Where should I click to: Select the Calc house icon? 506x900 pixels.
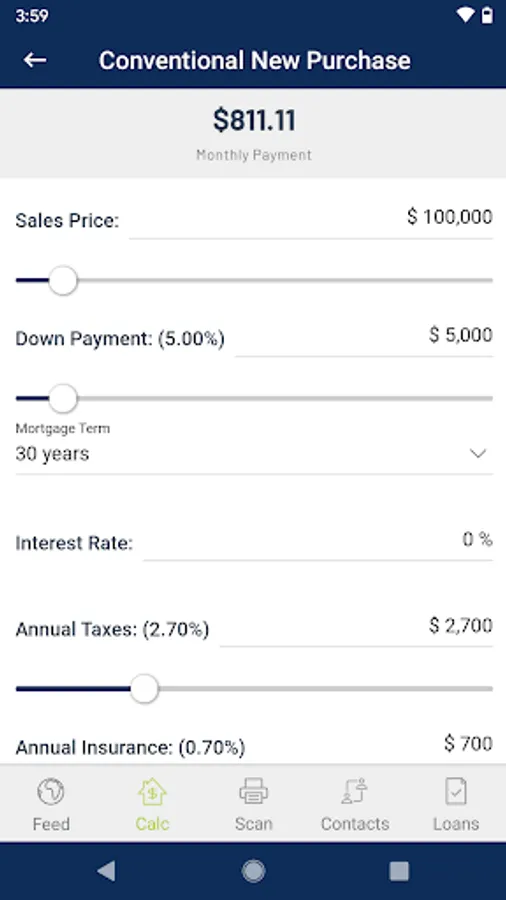coord(152,792)
